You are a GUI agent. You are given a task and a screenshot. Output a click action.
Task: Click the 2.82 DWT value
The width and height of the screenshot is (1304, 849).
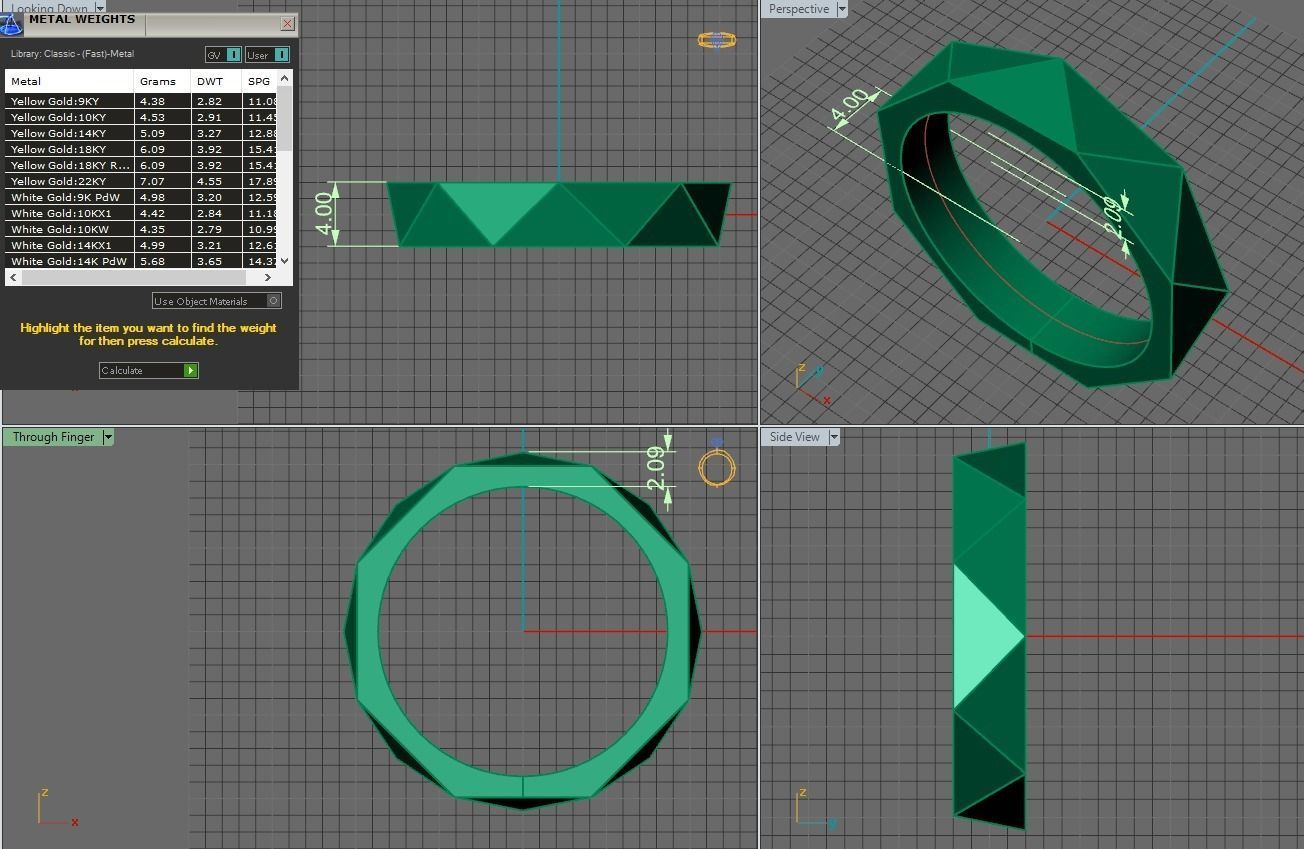[x=209, y=101]
